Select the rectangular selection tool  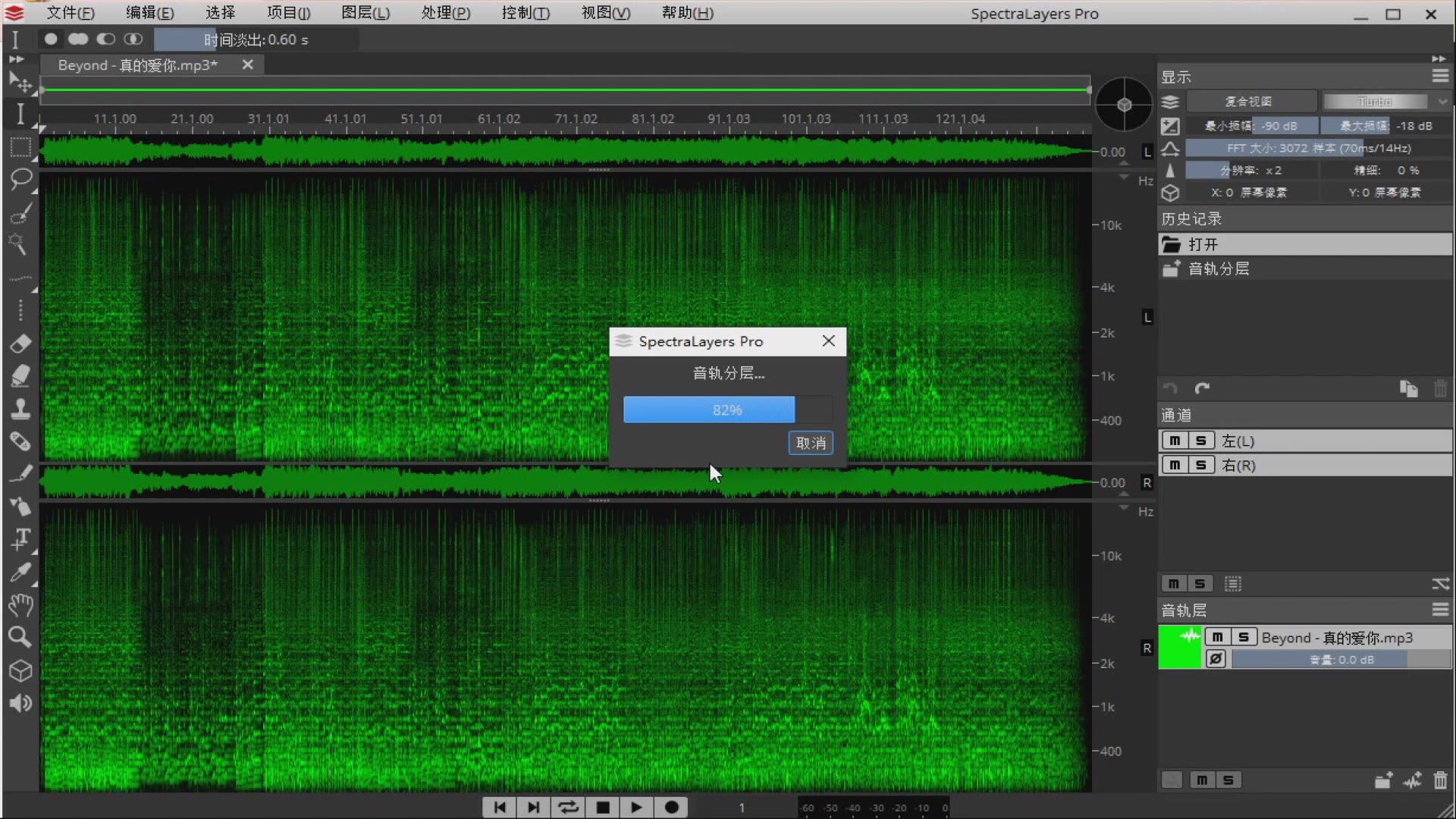[x=20, y=147]
